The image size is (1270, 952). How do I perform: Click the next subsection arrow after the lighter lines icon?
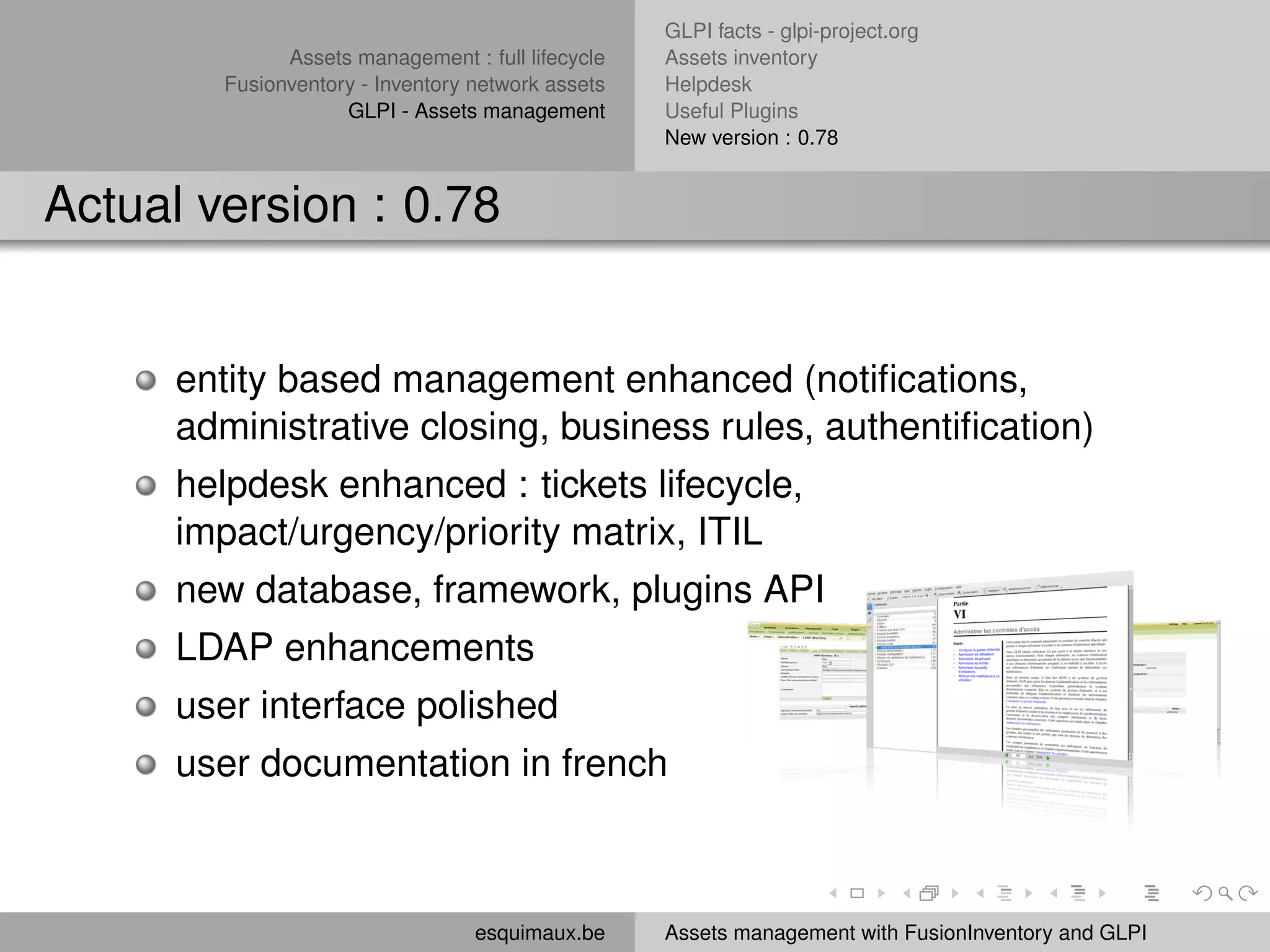1029,893
